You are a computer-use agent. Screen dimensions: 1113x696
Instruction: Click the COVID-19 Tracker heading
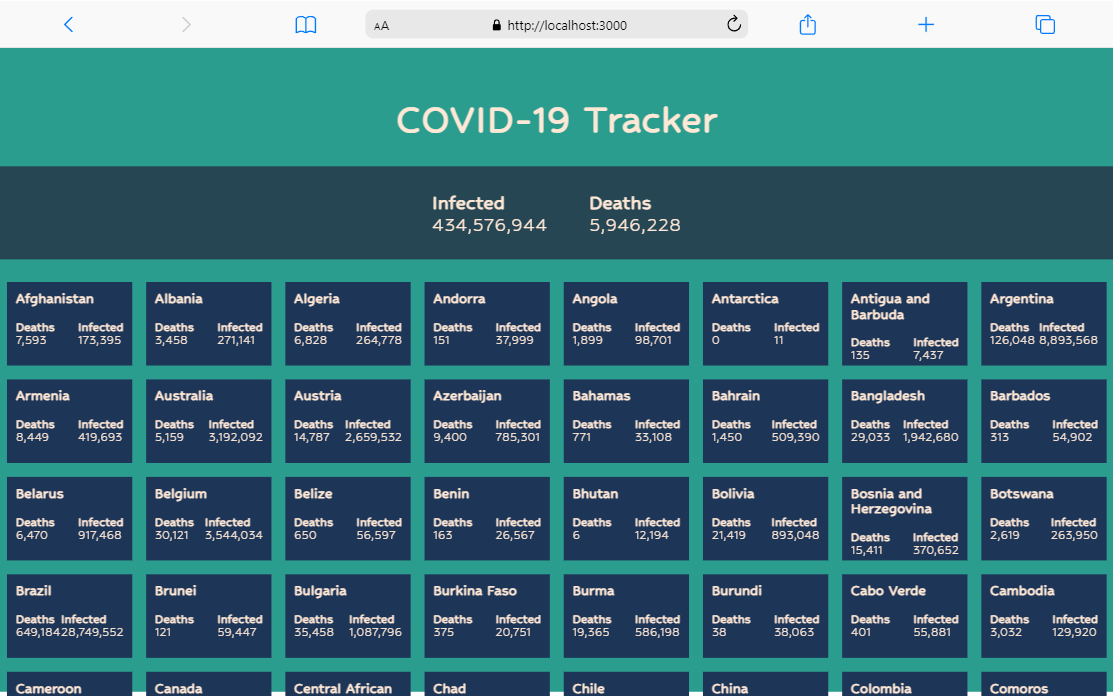point(556,120)
